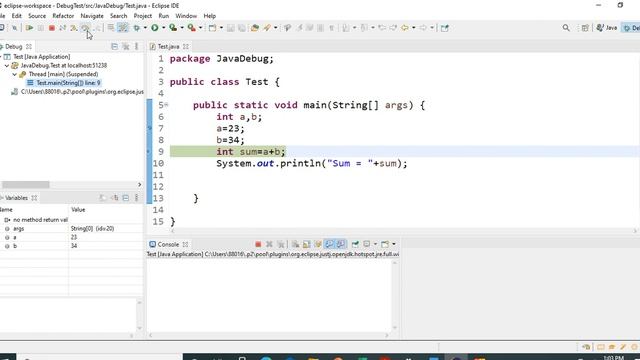Open the Refactor menu

tap(63, 16)
